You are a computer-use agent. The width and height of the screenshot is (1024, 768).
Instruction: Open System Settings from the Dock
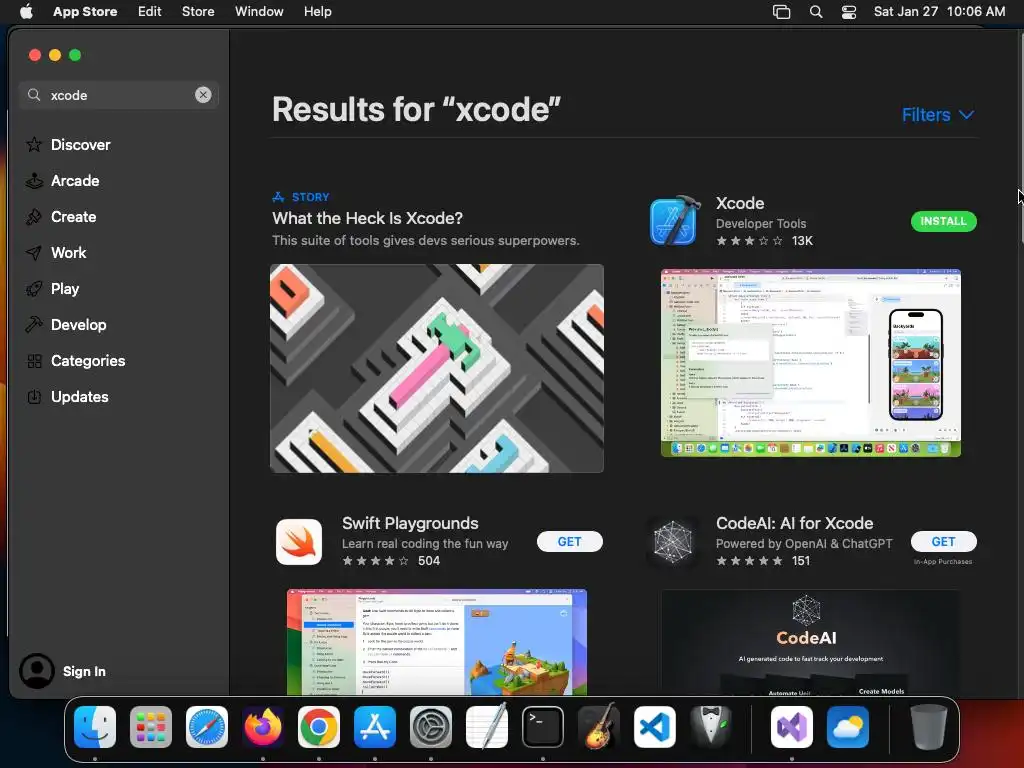431,727
